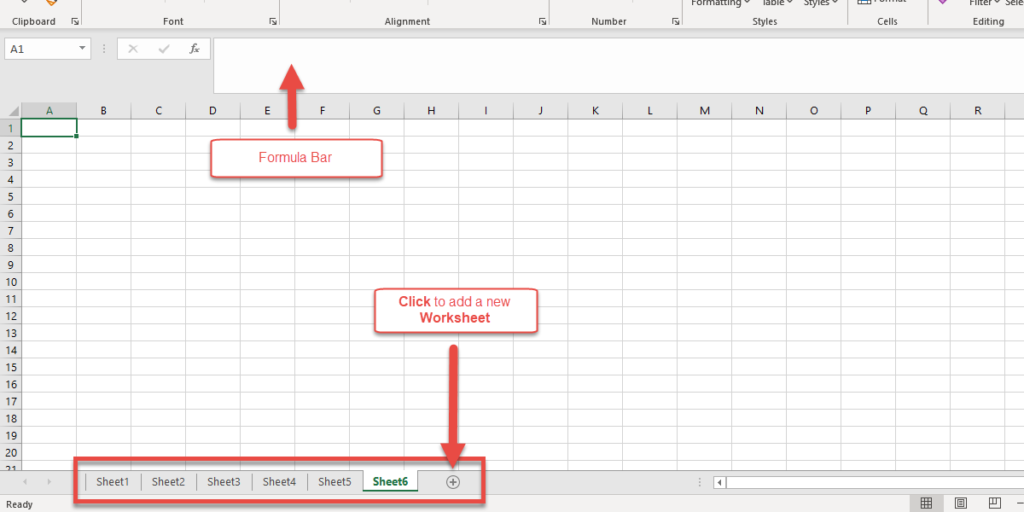Select row 6 header
Screen dimensions: 1024x512
[x=10, y=214]
